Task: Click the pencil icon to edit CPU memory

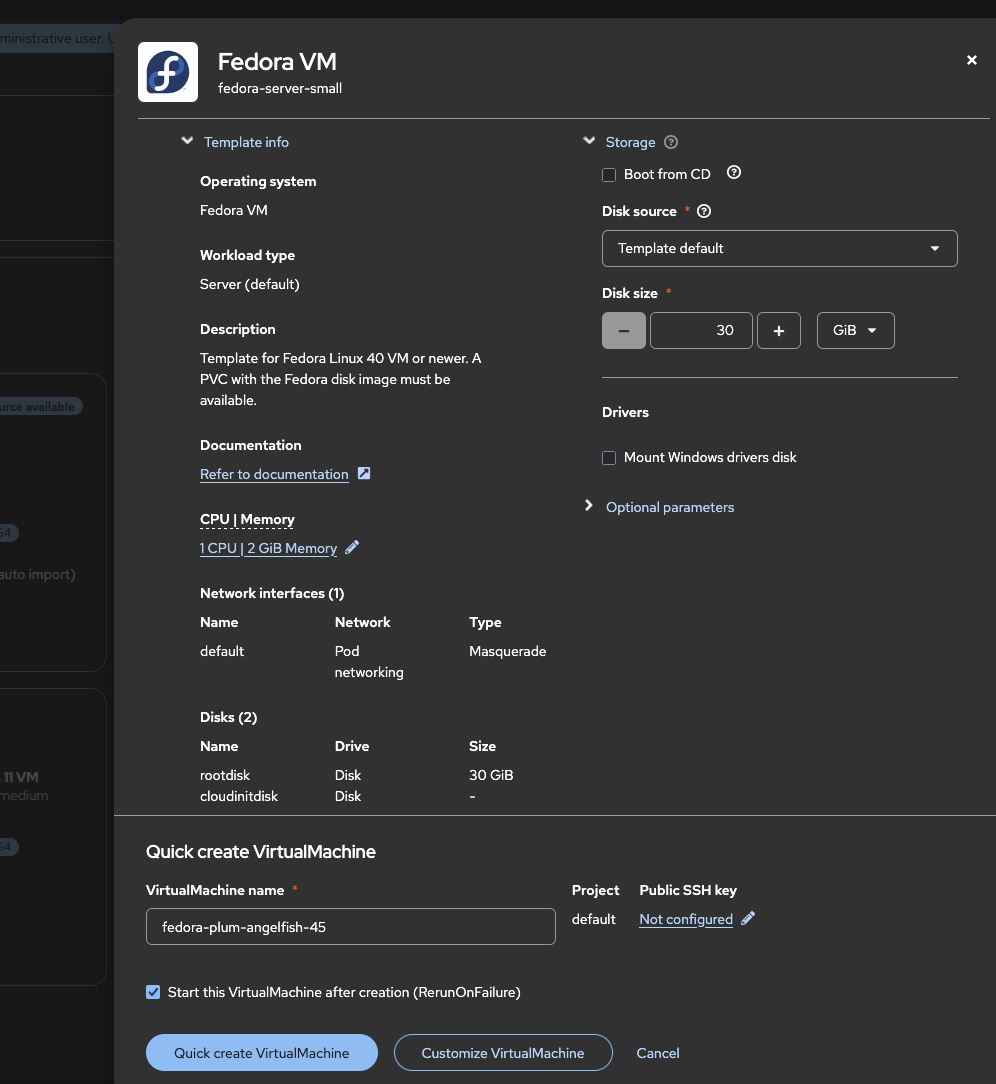Action: (x=352, y=548)
